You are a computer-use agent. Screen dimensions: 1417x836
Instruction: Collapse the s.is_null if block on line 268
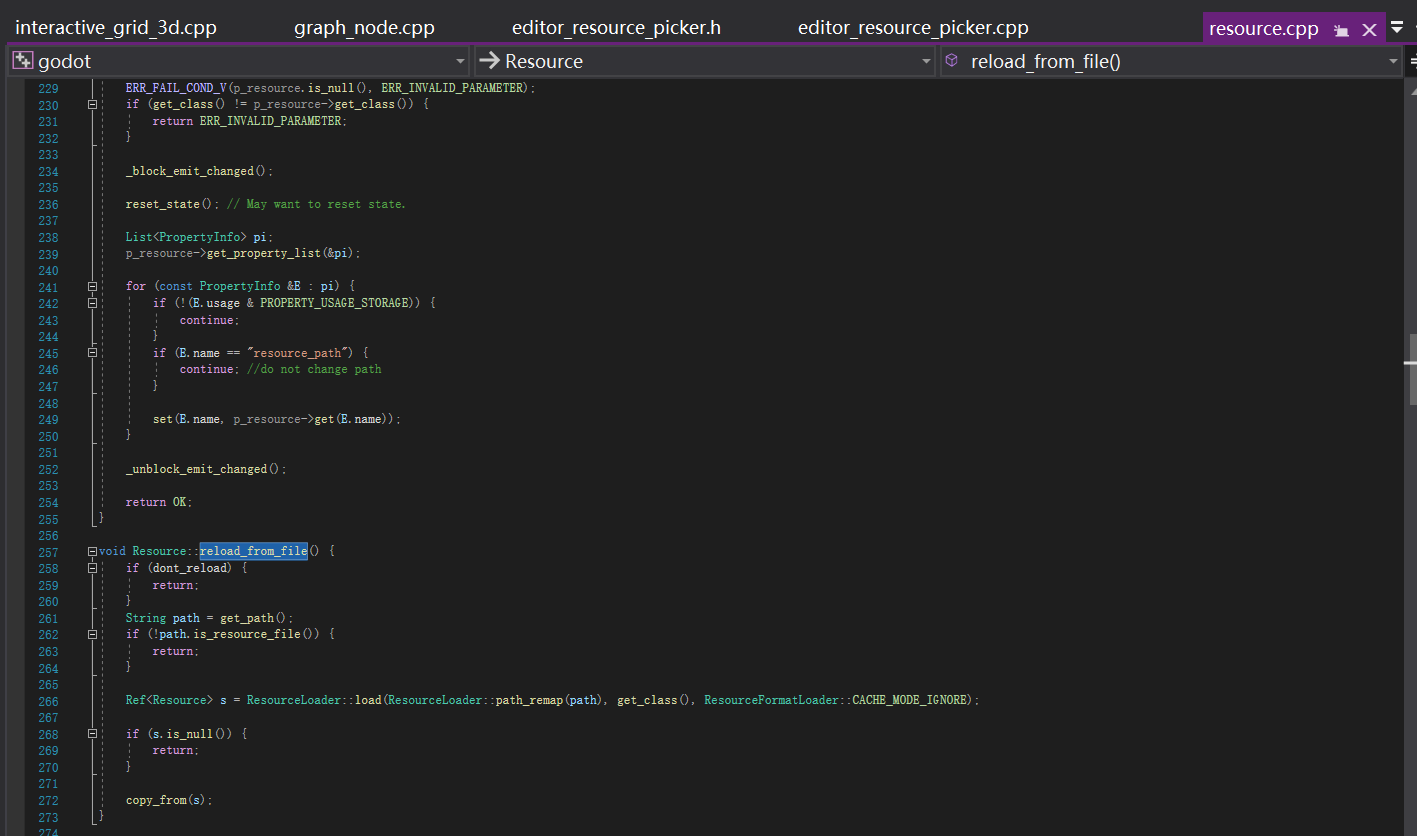(92, 734)
